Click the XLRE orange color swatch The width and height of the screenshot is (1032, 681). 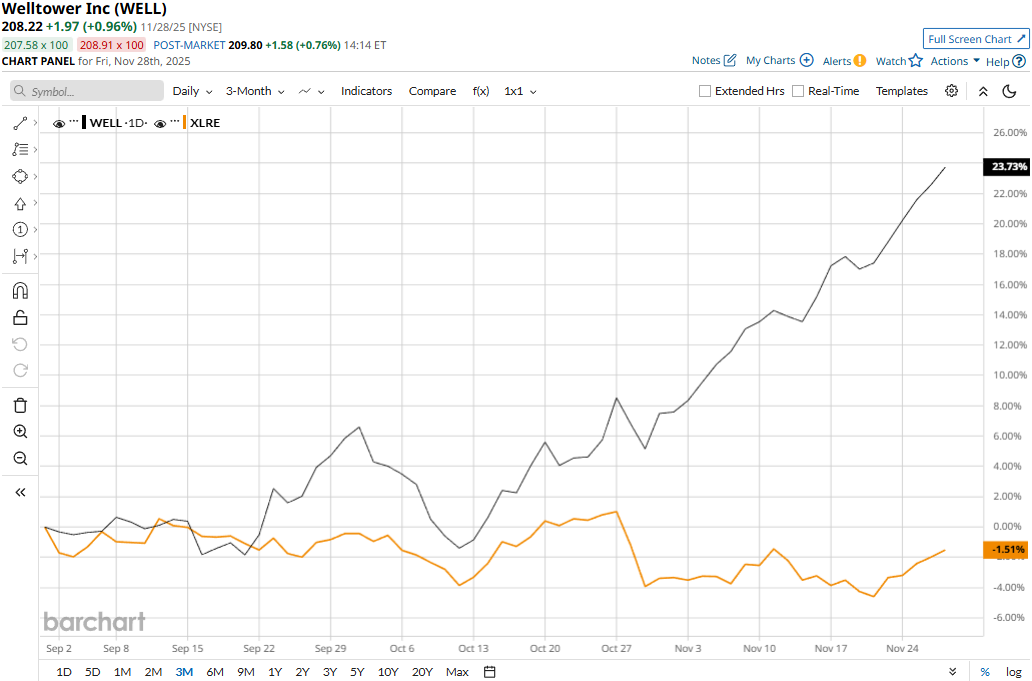point(185,122)
